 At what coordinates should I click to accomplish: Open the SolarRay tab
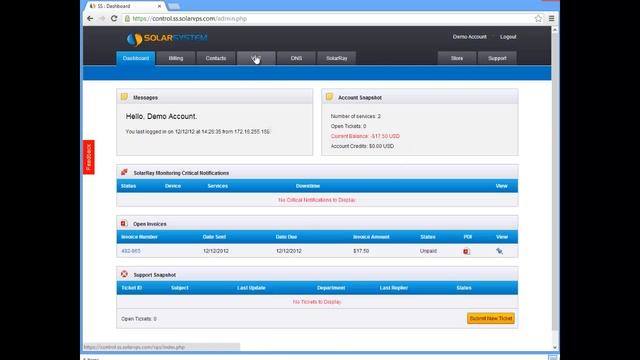point(337,58)
